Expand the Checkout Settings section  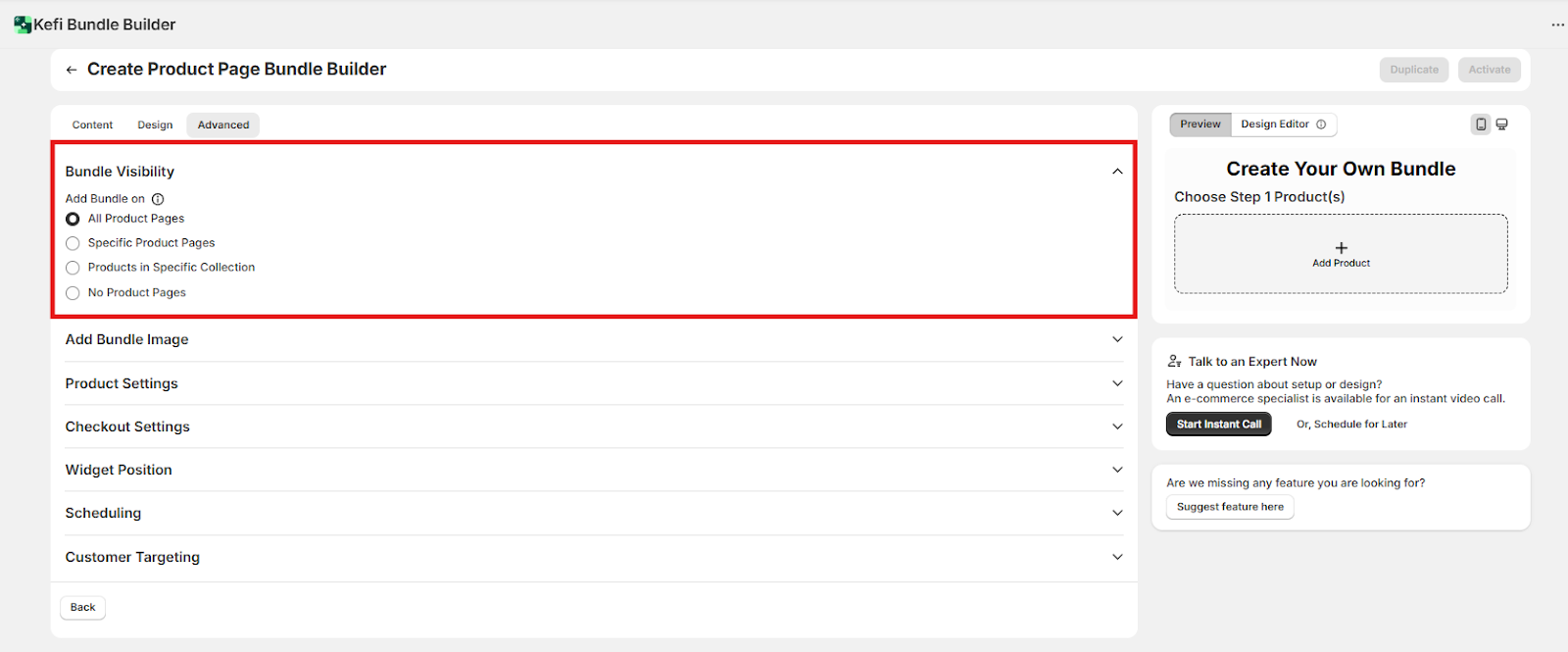pyautogui.click(x=1117, y=426)
